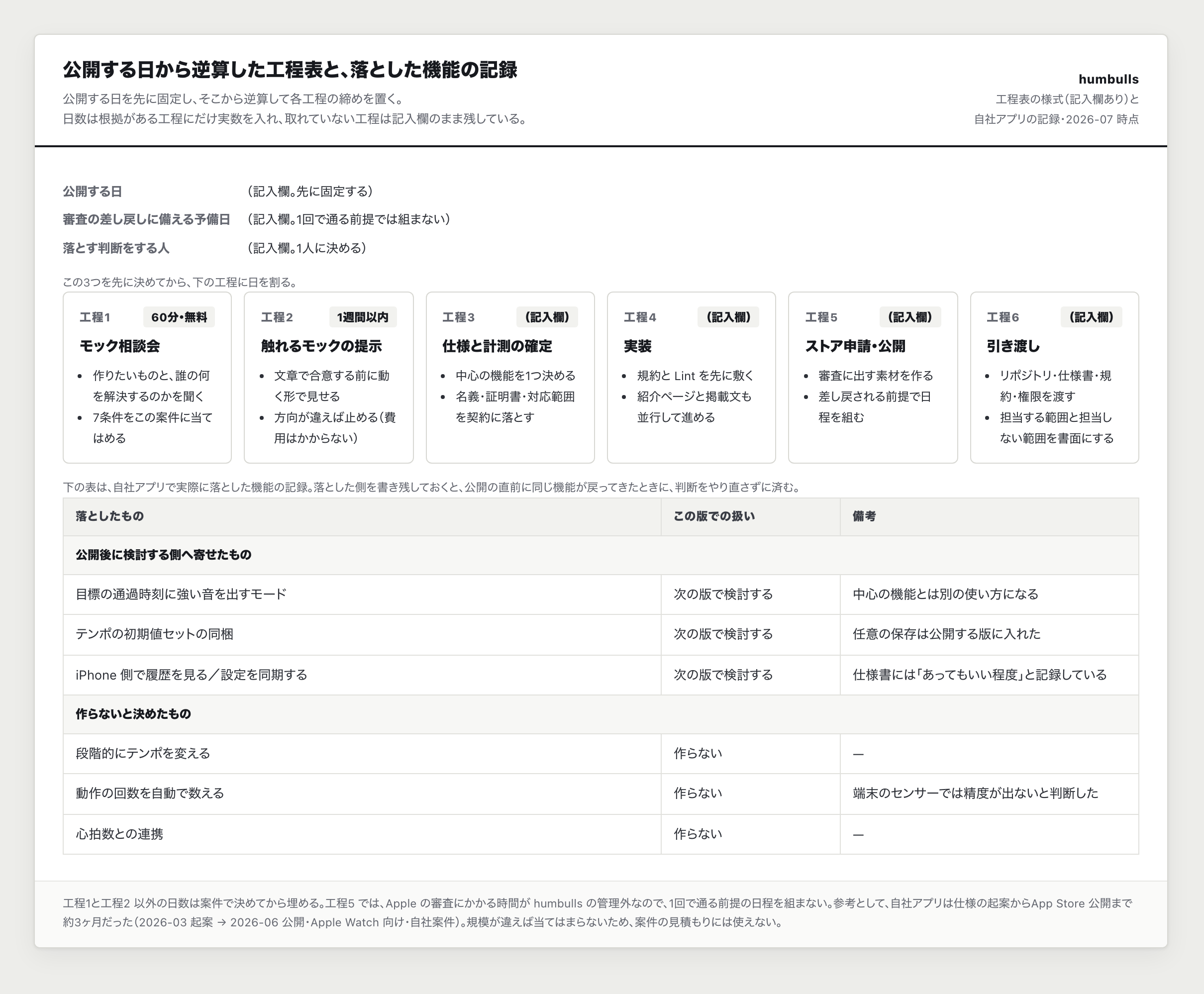Select the row 動作の回数を自動で数える
This screenshot has height=994, width=1204.
click(601, 794)
